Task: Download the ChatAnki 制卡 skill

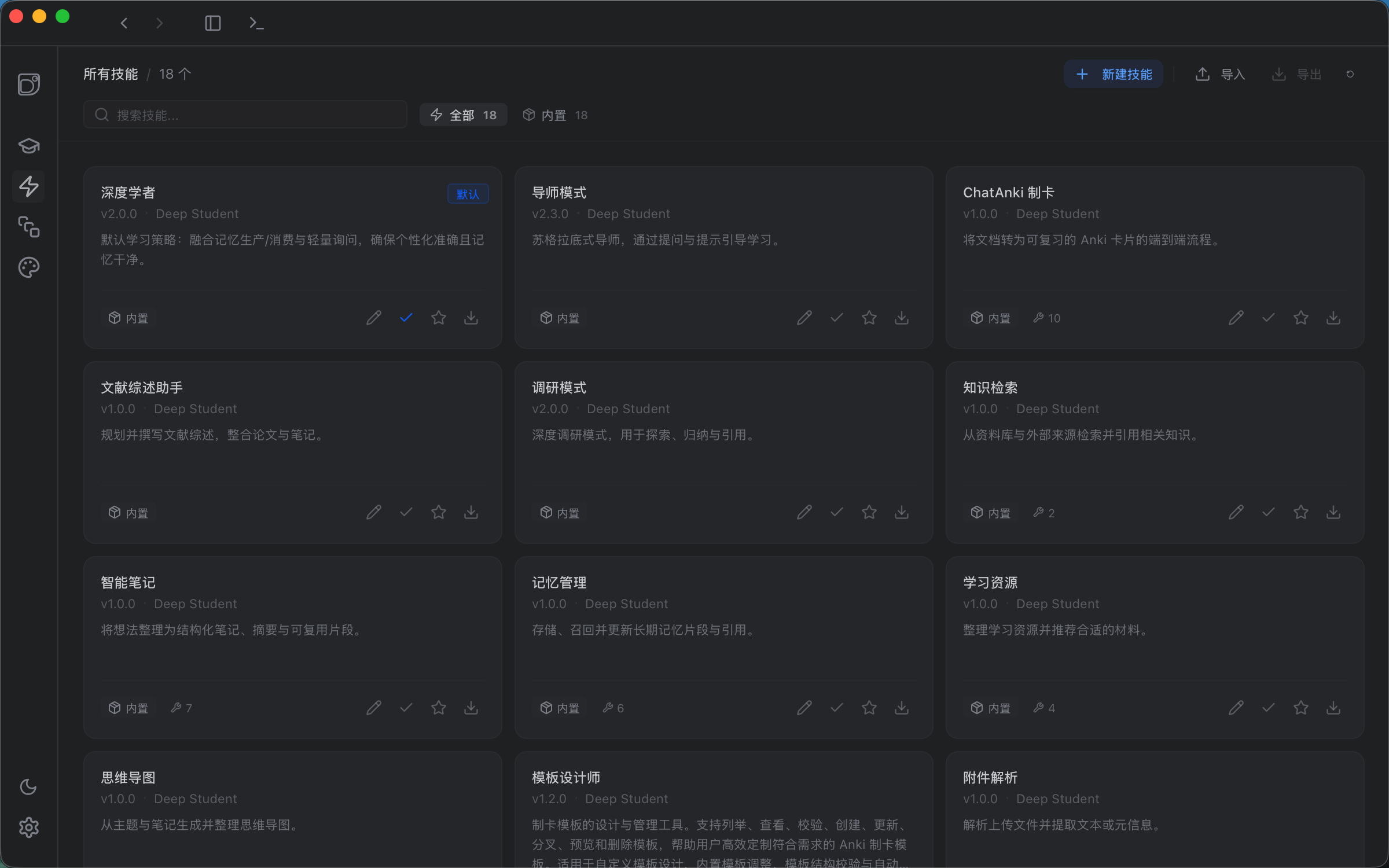Action: click(1333, 318)
